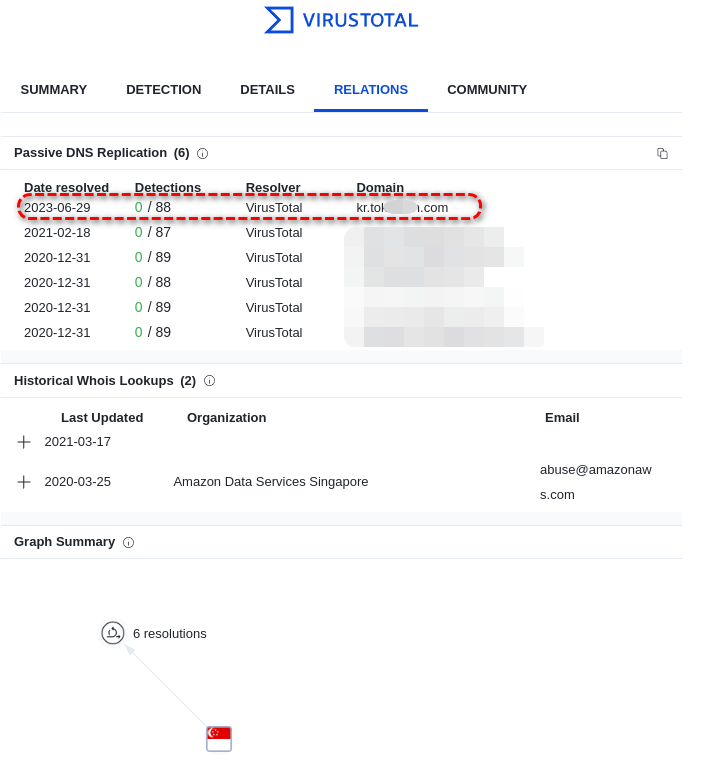Expand the 2020-03-25 whois record

pos(24,482)
